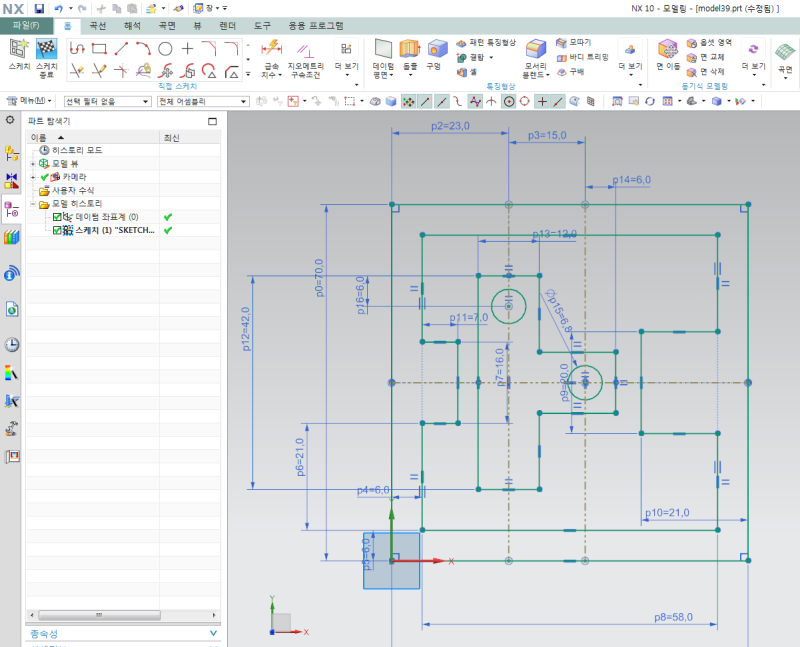Open the History (clock) sidebar tab
Image resolution: width=800 pixels, height=647 pixels.
tap(12, 345)
